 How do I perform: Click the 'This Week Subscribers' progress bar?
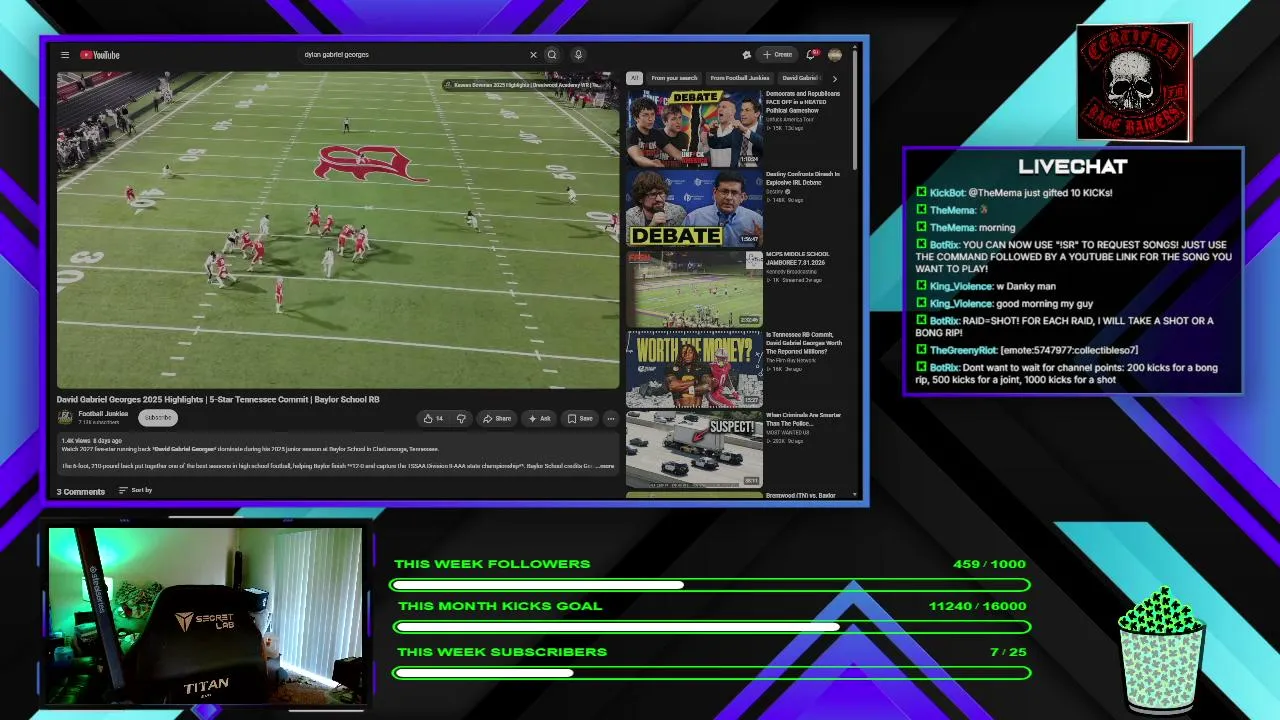[712, 673]
